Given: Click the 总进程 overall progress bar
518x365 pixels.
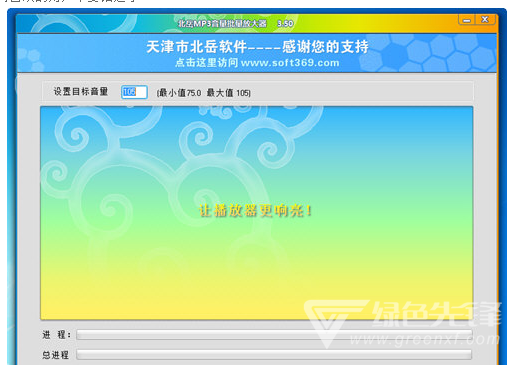Looking at the screenshot, I should point(274,354).
